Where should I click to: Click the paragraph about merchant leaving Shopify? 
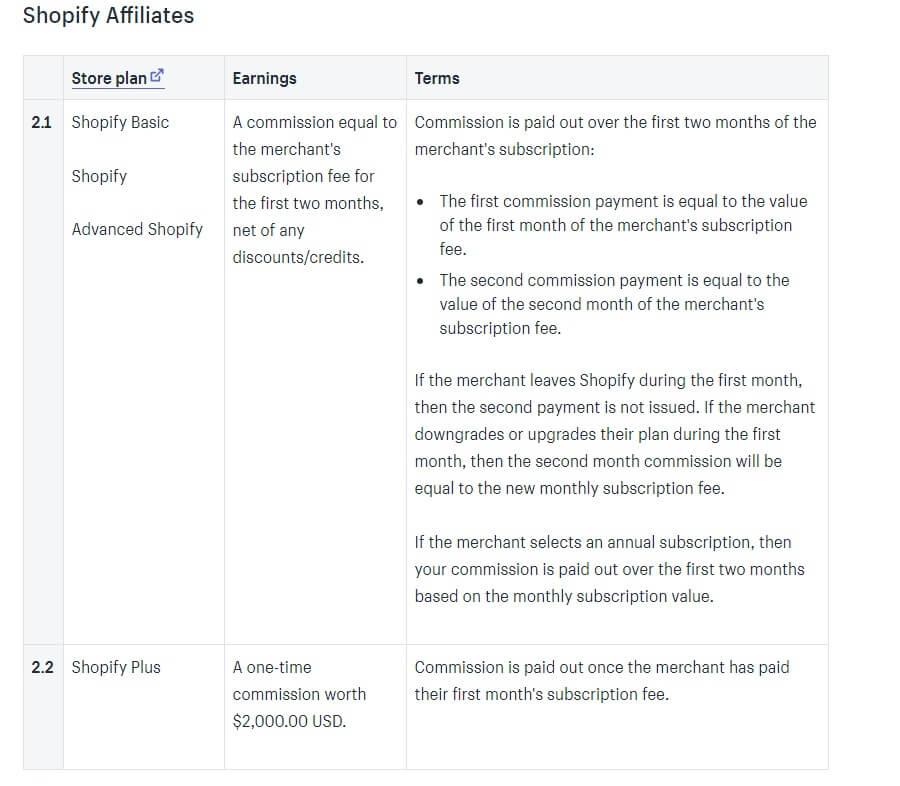click(x=615, y=434)
